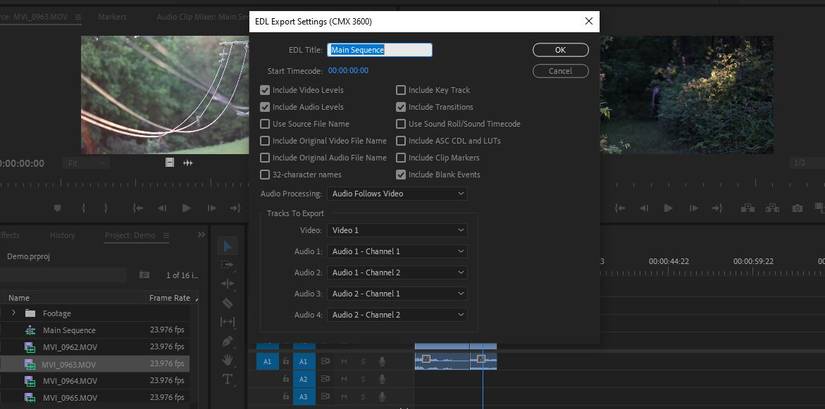Screen dimensions: 825x409
Task: Mark Out point in Source monitor
Action: coord(106,208)
